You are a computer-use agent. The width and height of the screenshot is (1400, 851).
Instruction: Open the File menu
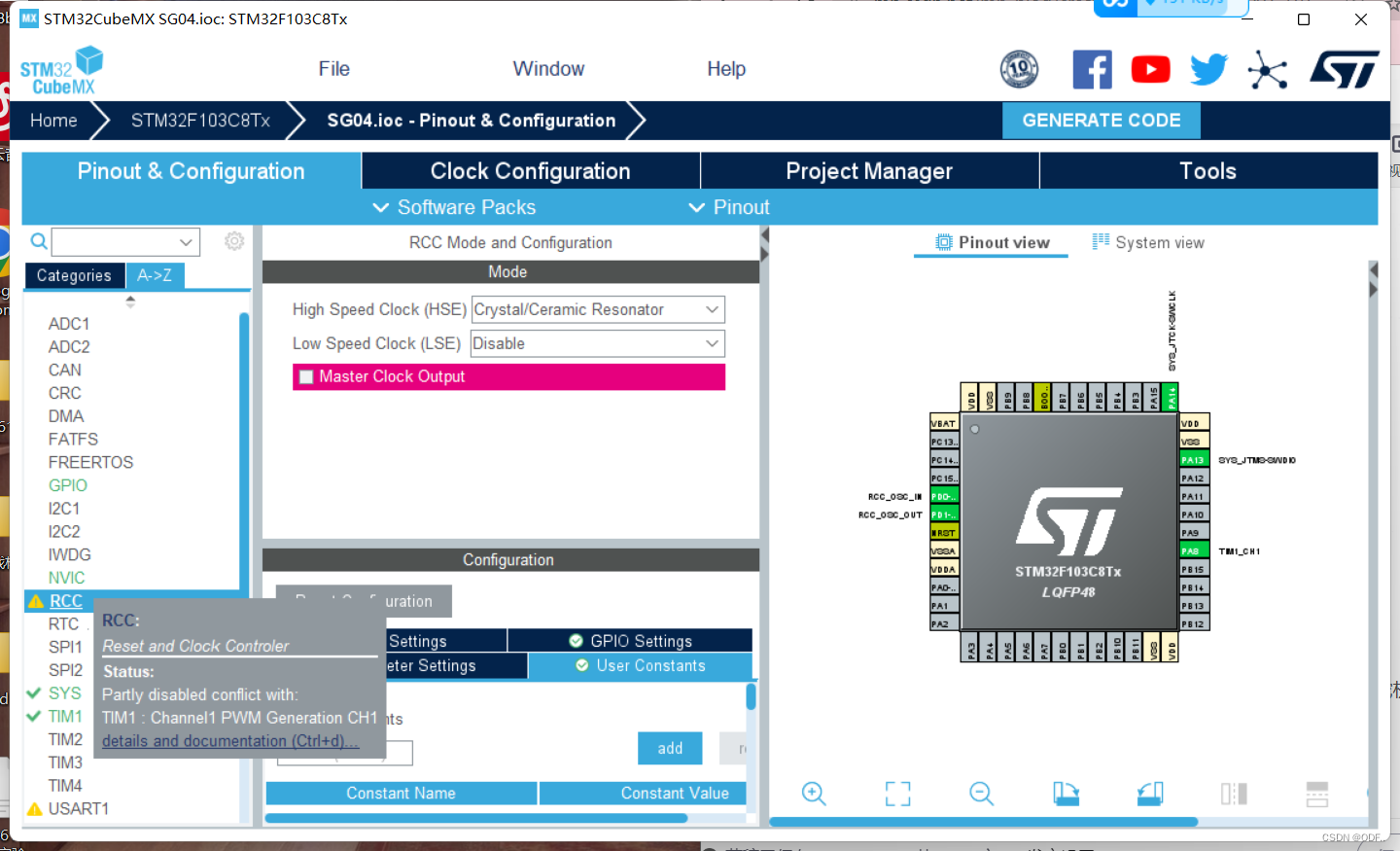tap(334, 69)
